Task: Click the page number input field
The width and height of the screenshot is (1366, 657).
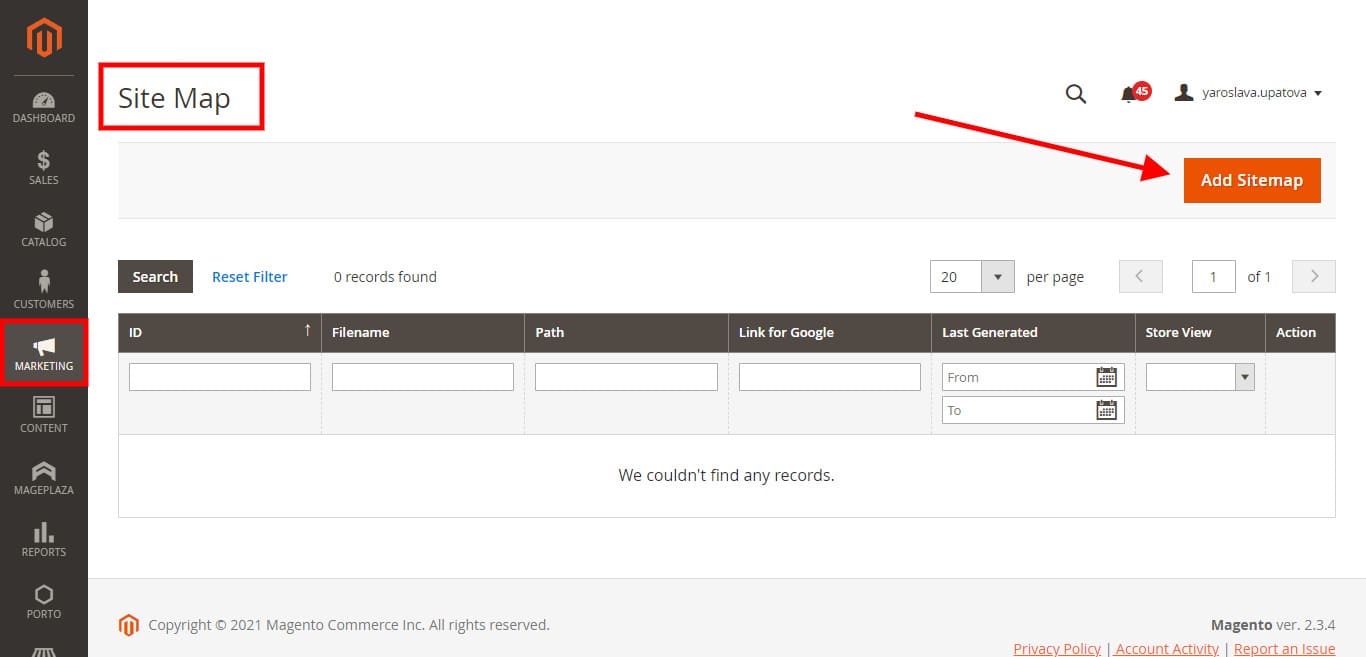Action: [x=1214, y=277]
